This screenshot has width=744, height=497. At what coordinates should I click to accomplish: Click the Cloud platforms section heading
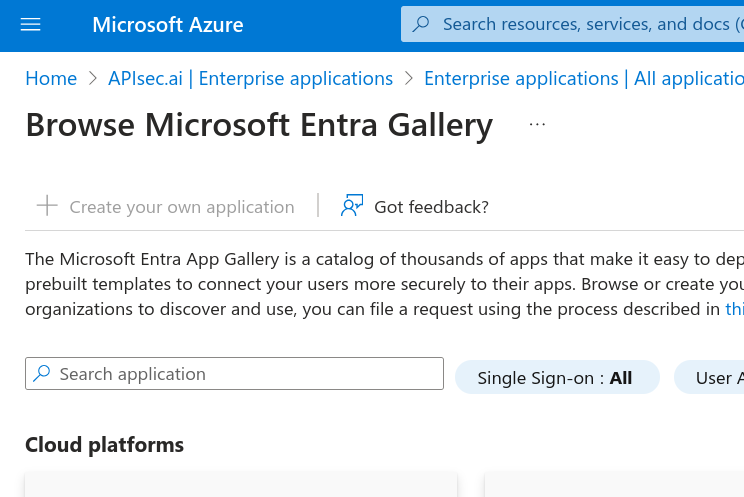[x=104, y=445]
